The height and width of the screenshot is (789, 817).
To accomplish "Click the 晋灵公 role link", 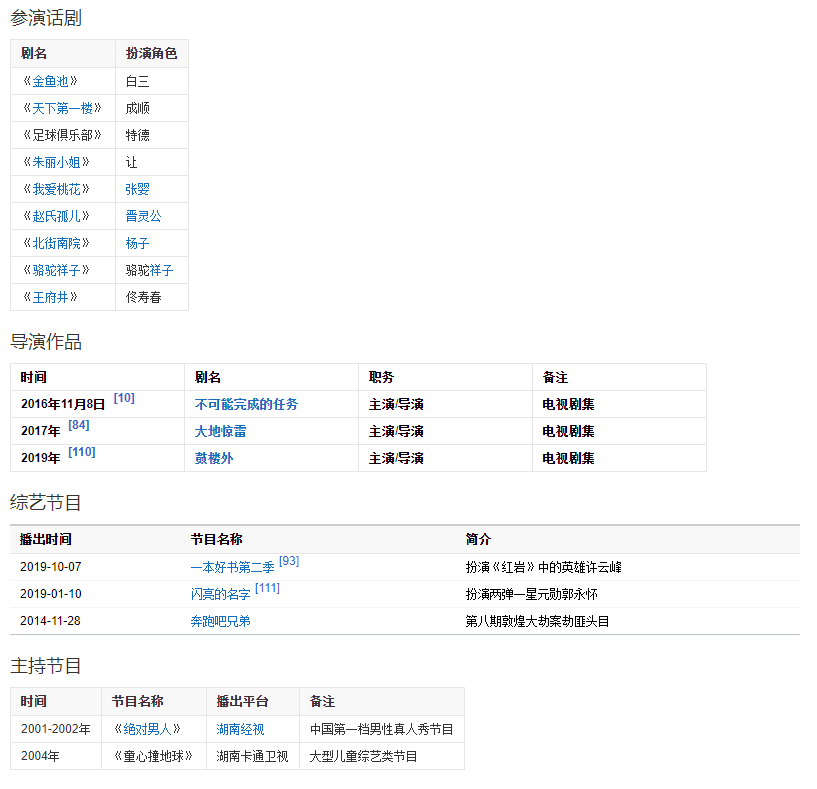I will pyautogui.click(x=144, y=216).
